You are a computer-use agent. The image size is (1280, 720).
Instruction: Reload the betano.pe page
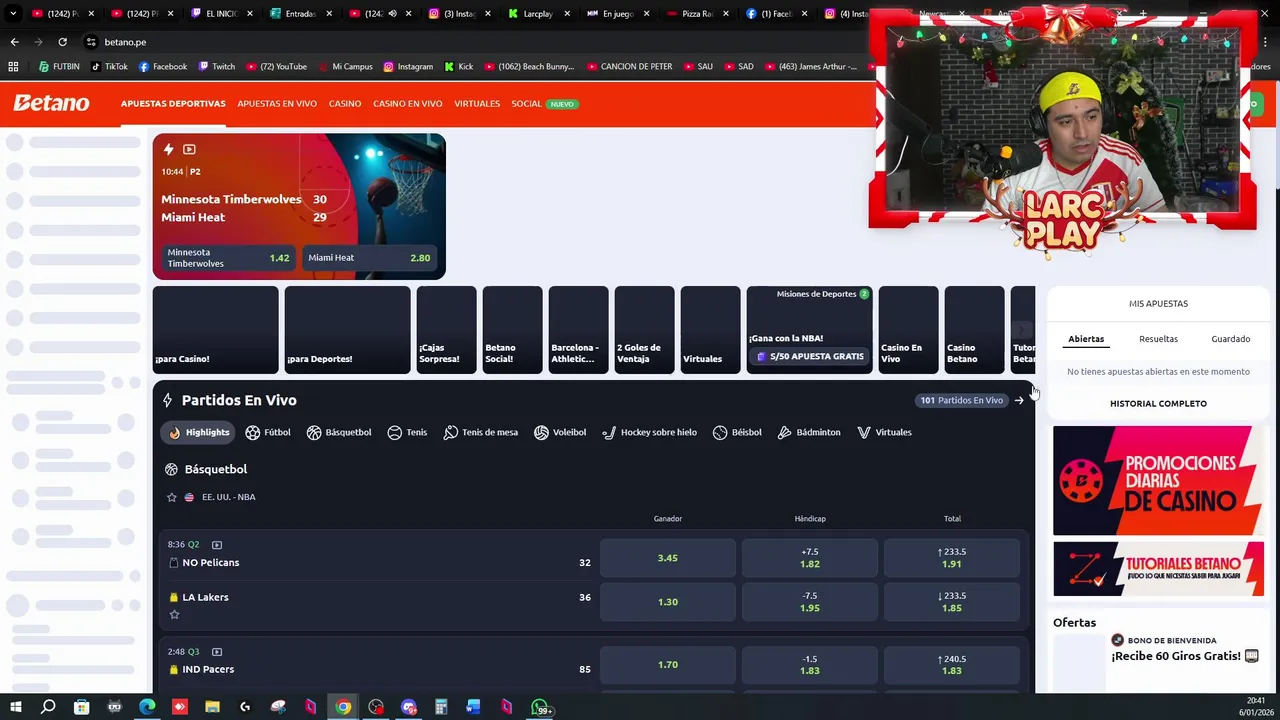(x=62, y=42)
